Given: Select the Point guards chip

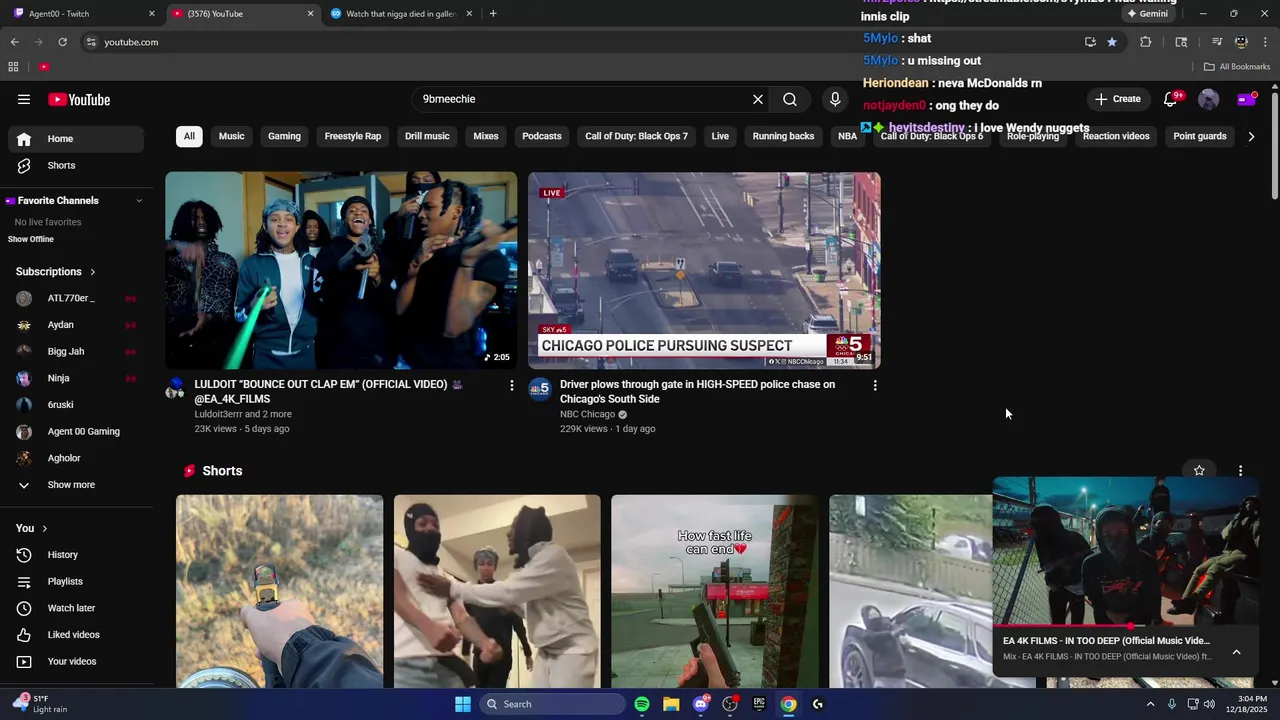Looking at the screenshot, I should point(1200,136).
